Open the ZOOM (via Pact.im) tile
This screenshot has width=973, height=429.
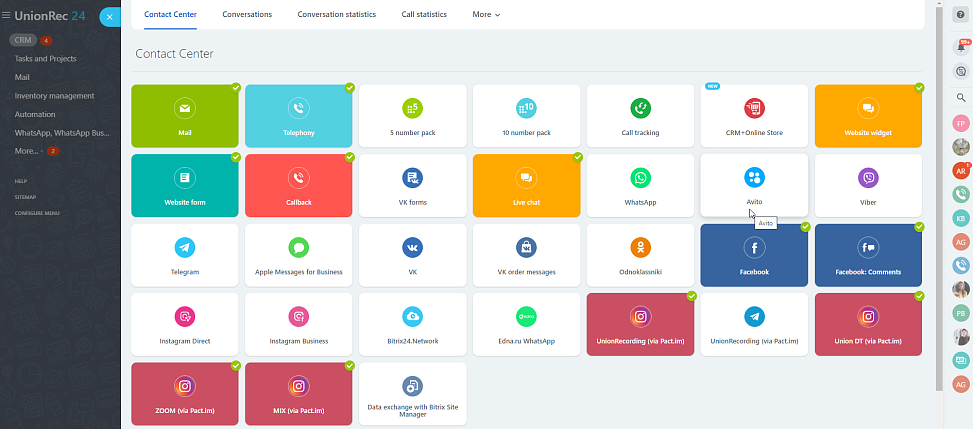185,394
